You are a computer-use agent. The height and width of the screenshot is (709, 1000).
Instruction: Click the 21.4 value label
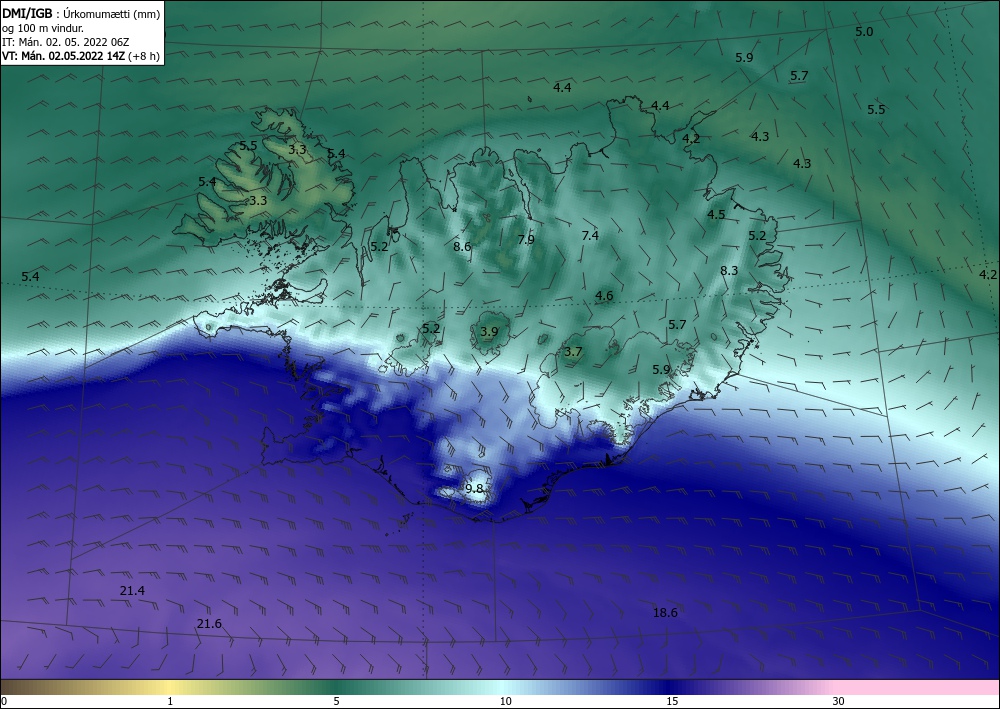click(x=132, y=590)
